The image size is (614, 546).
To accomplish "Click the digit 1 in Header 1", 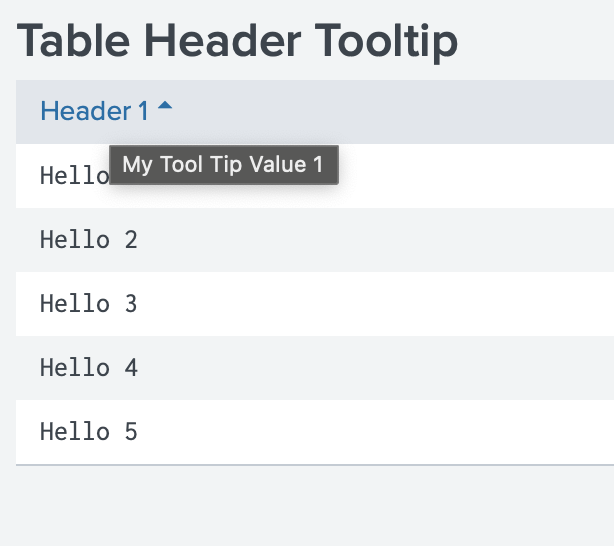I will [x=143, y=112].
